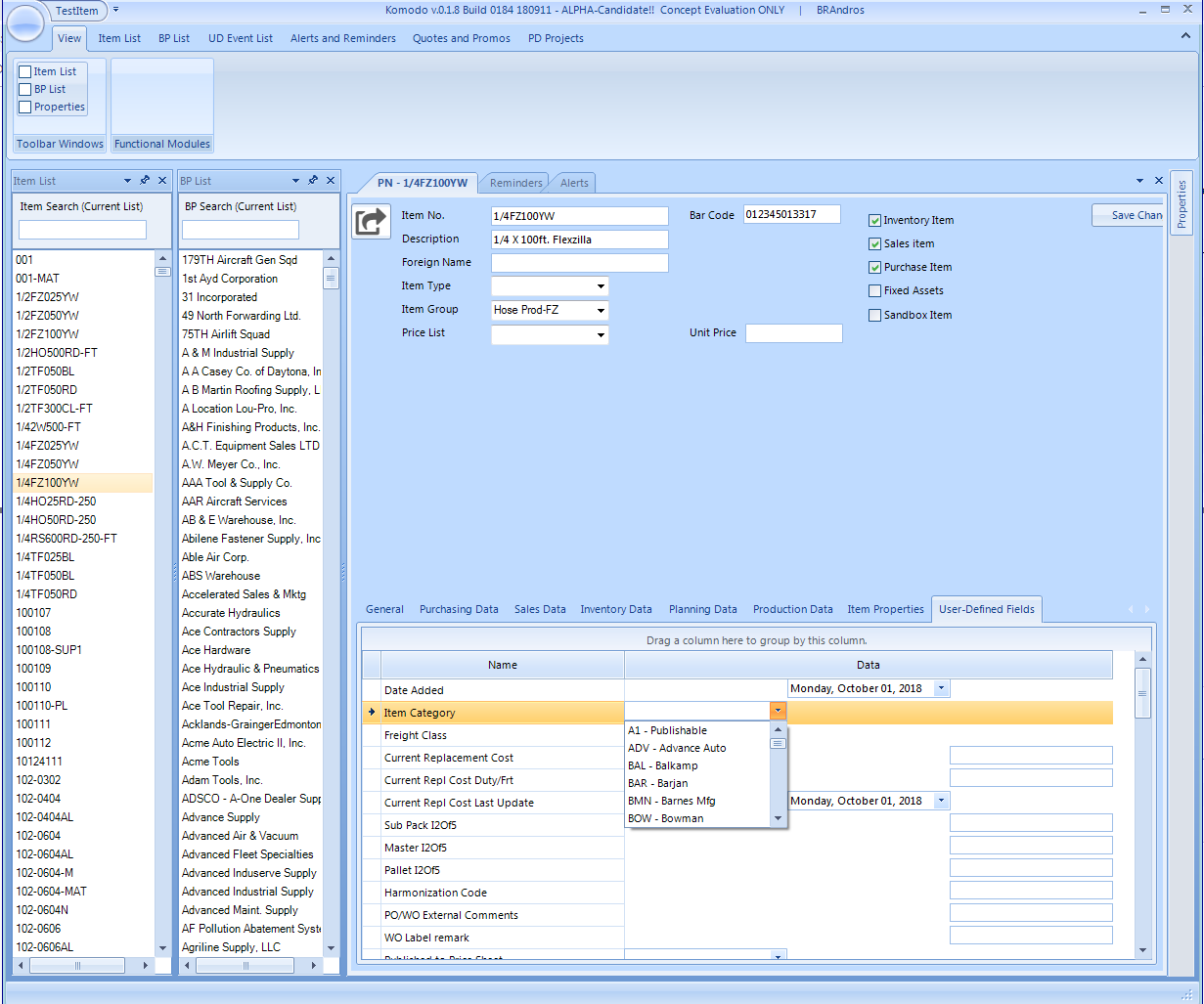This screenshot has height=1004, width=1204.
Task: Open the quick access toolbar customize arrow
Action: 115,10
